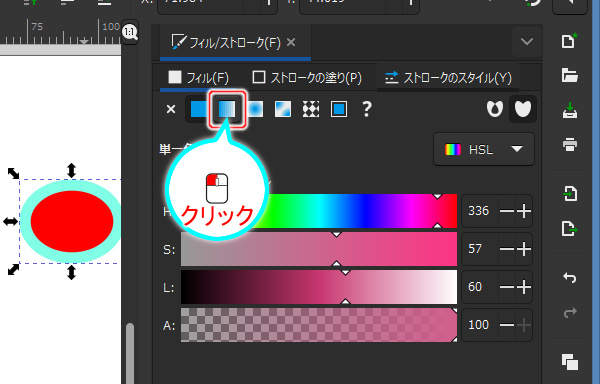This screenshot has height=384, width=600.
Task: Click the new document icon
Action: pos(569,41)
